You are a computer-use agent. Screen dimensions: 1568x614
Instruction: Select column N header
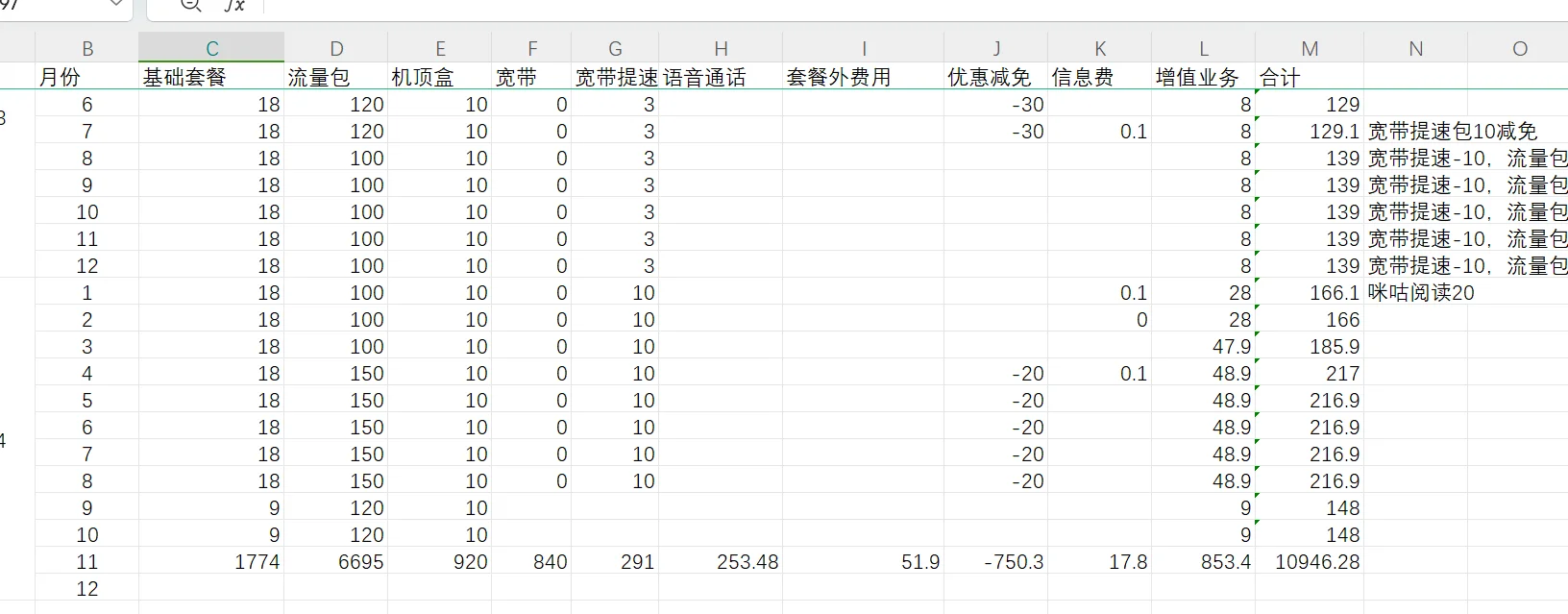click(1415, 49)
